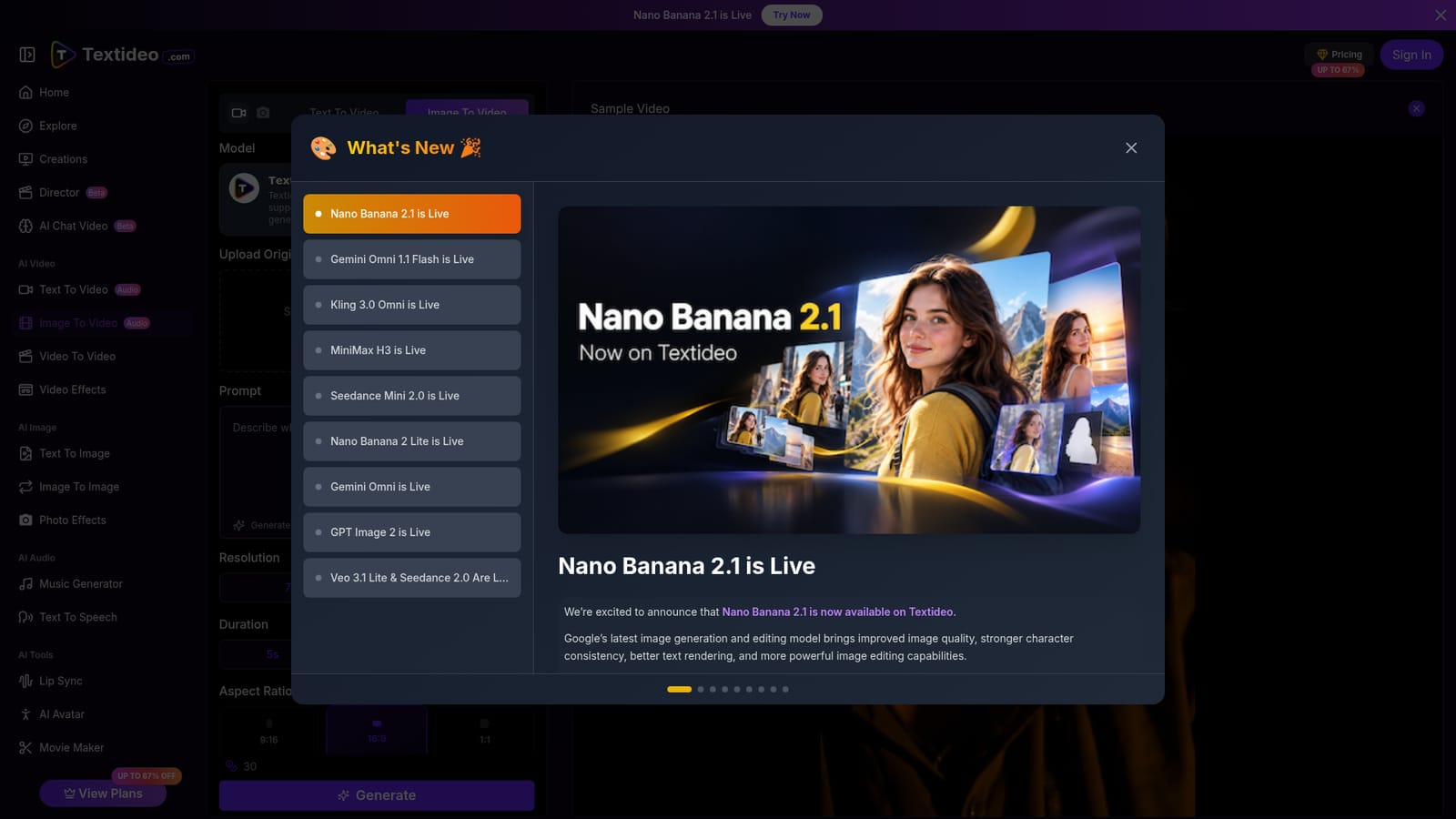Open Text To Image in the sidebar
This screenshot has width=1456, height=819.
[x=65, y=453]
